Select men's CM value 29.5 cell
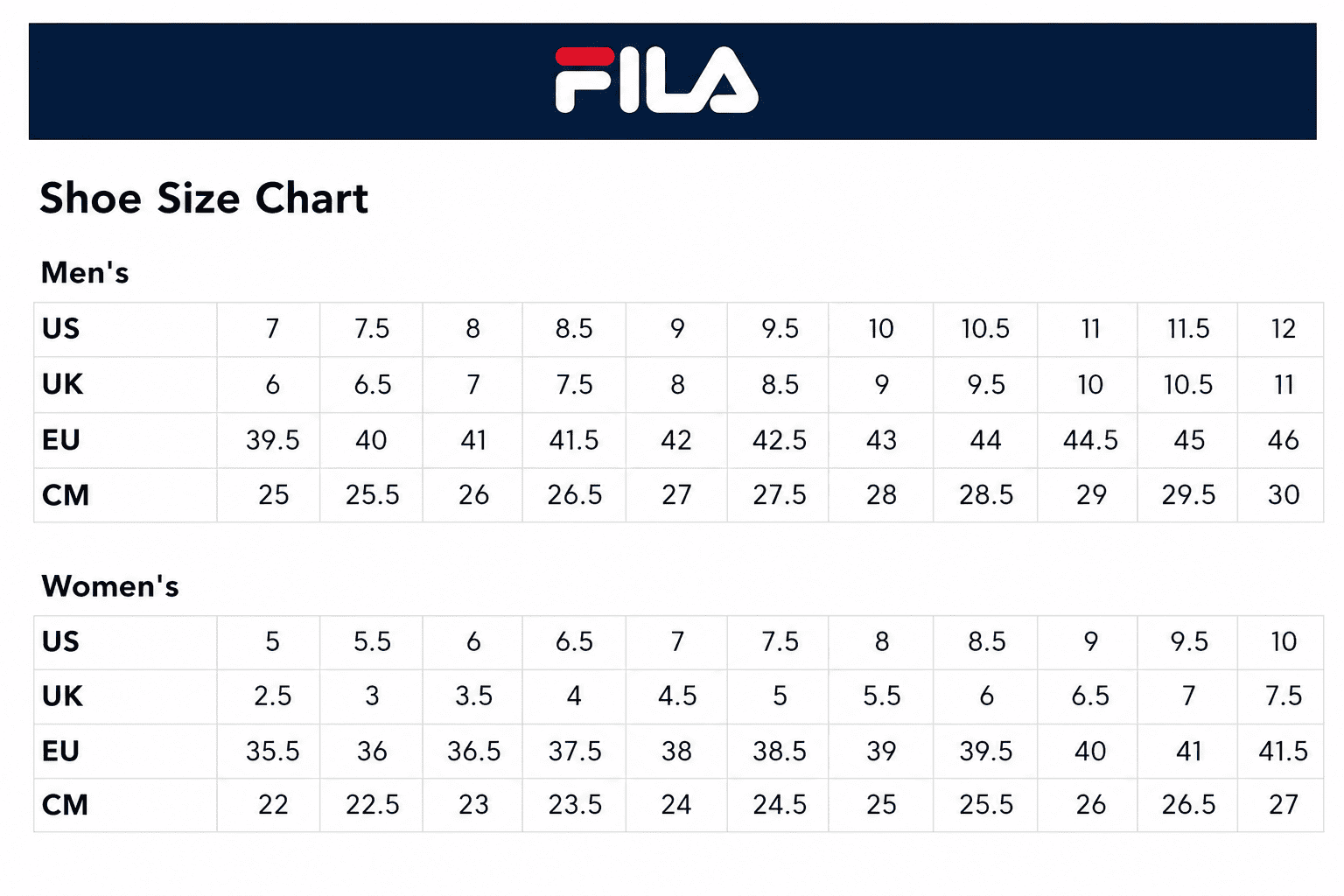This screenshot has height=896, width=1344. 1187,495
